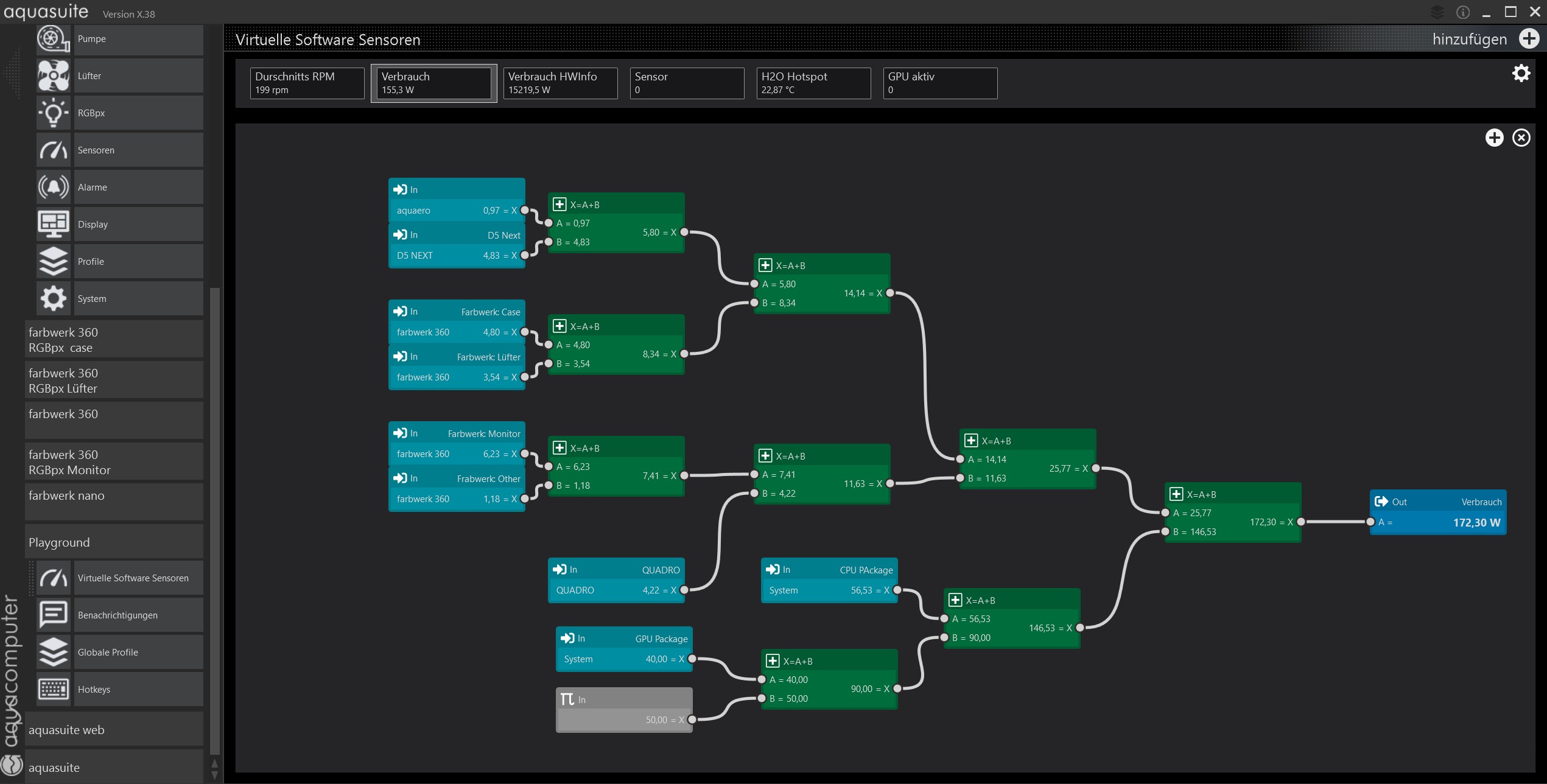
Task: Expand the farbwerk nano device section
Action: pos(114,502)
